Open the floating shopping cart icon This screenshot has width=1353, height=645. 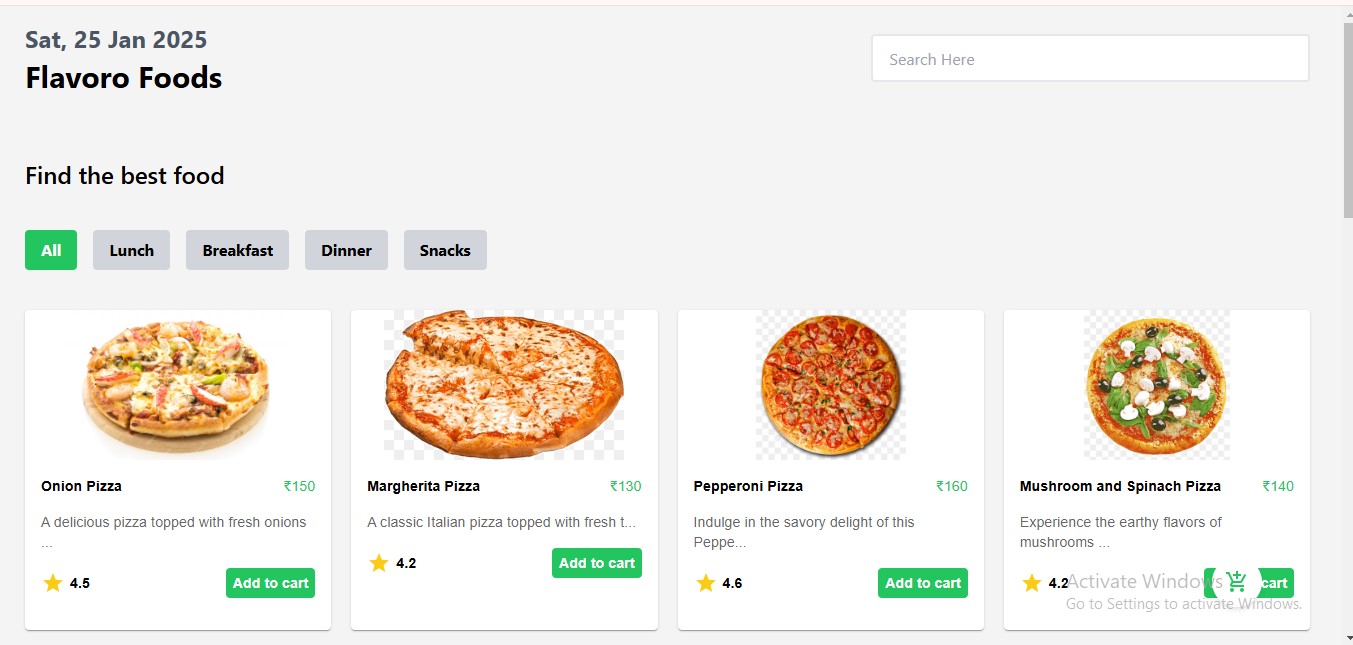1236,582
